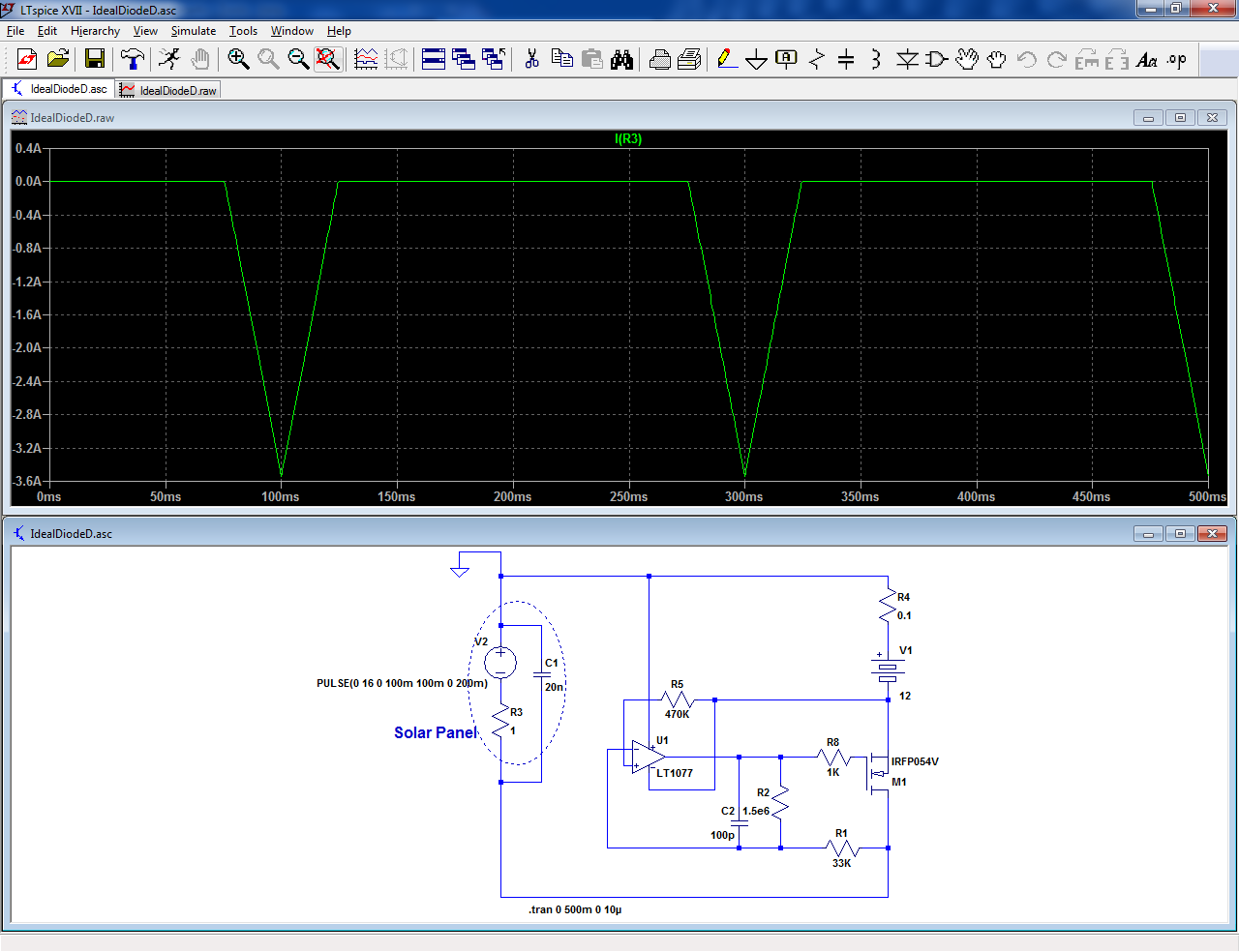Open the Control Panel hammer icon
The image size is (1239, 952).
(x=133, y=60)
